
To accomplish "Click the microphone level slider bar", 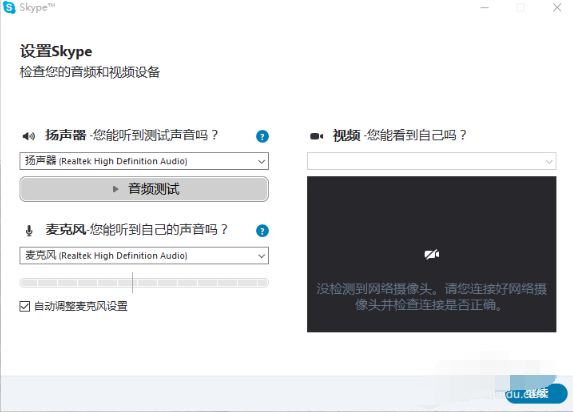I will (x=144, y=283).
